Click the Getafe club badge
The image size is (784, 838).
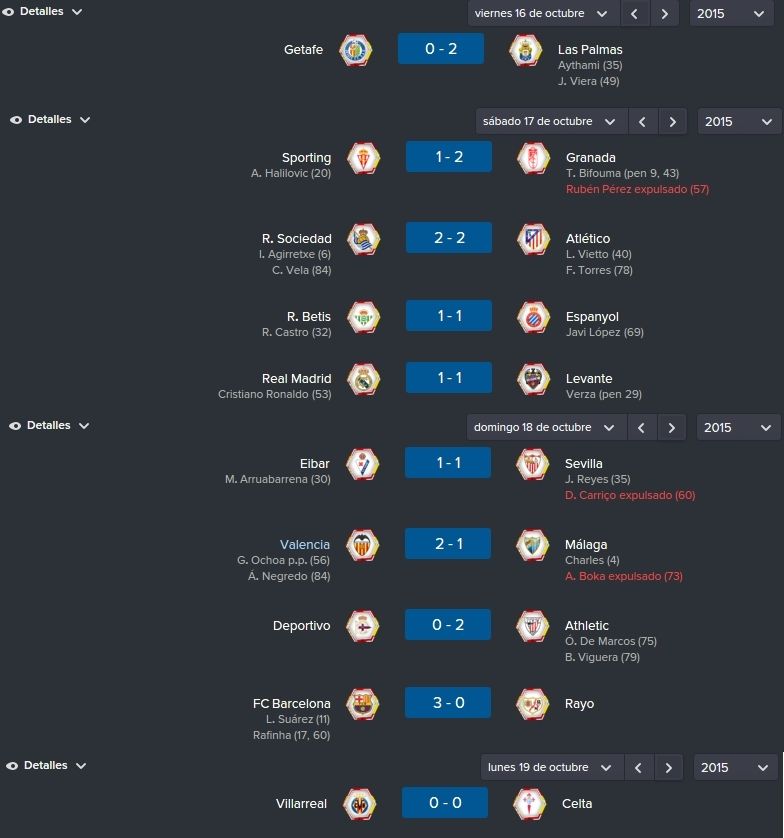[355, 50]
